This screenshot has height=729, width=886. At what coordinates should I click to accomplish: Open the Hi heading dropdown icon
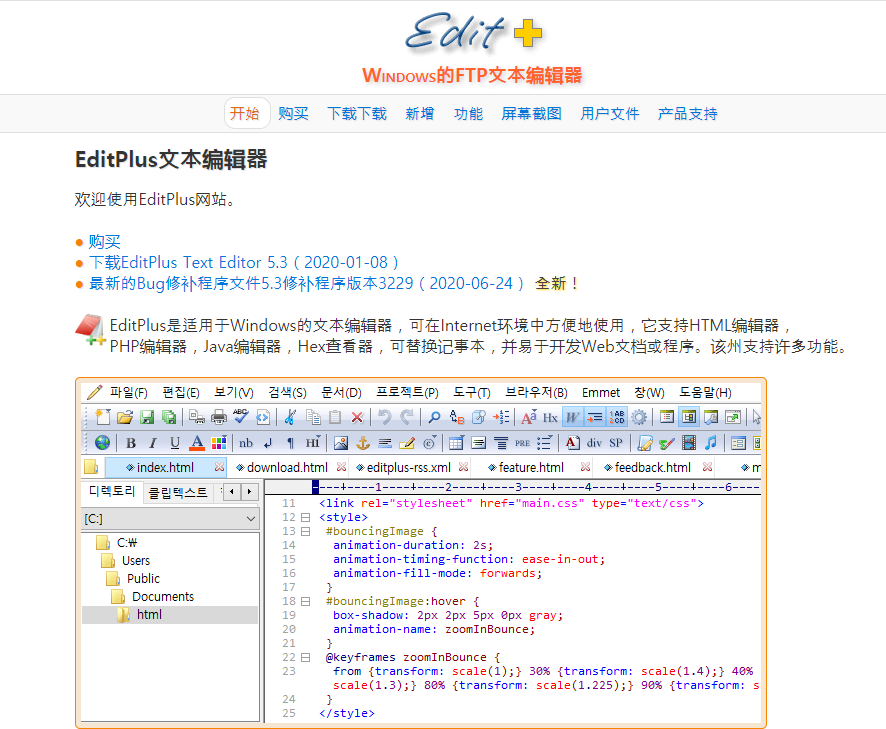tap(312, 442)
